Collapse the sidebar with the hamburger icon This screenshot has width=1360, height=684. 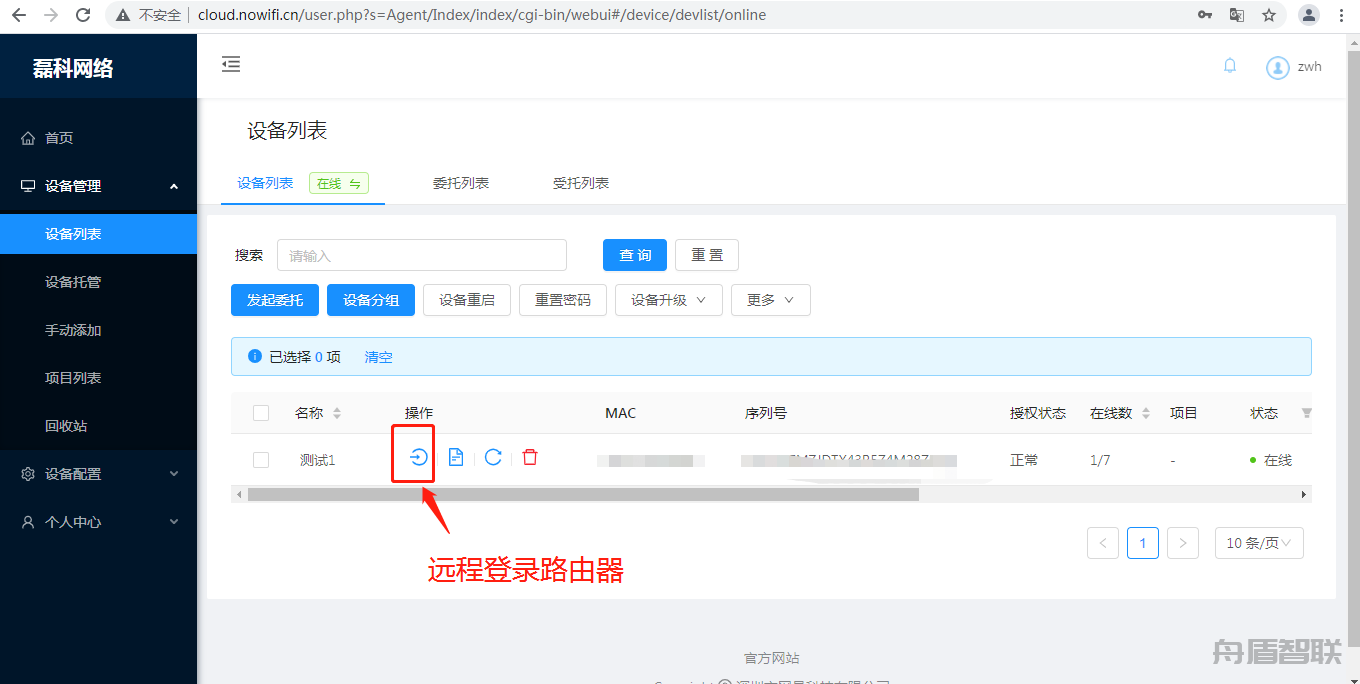pos(231,64)
